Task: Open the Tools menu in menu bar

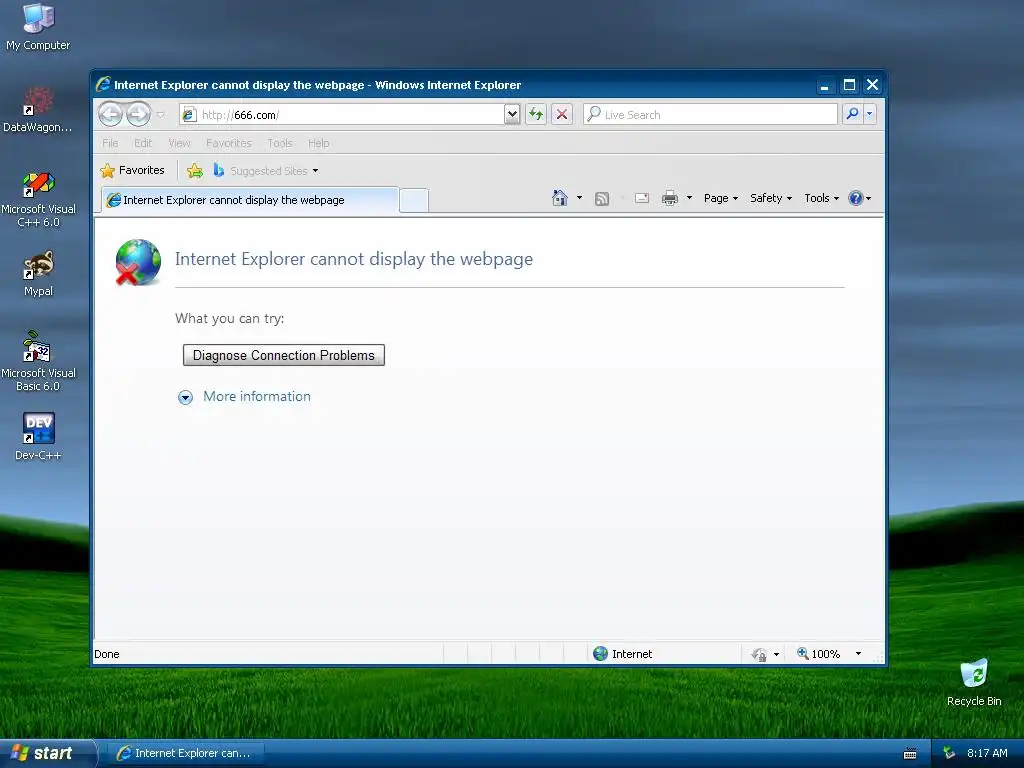Action: tap(280, 143)
